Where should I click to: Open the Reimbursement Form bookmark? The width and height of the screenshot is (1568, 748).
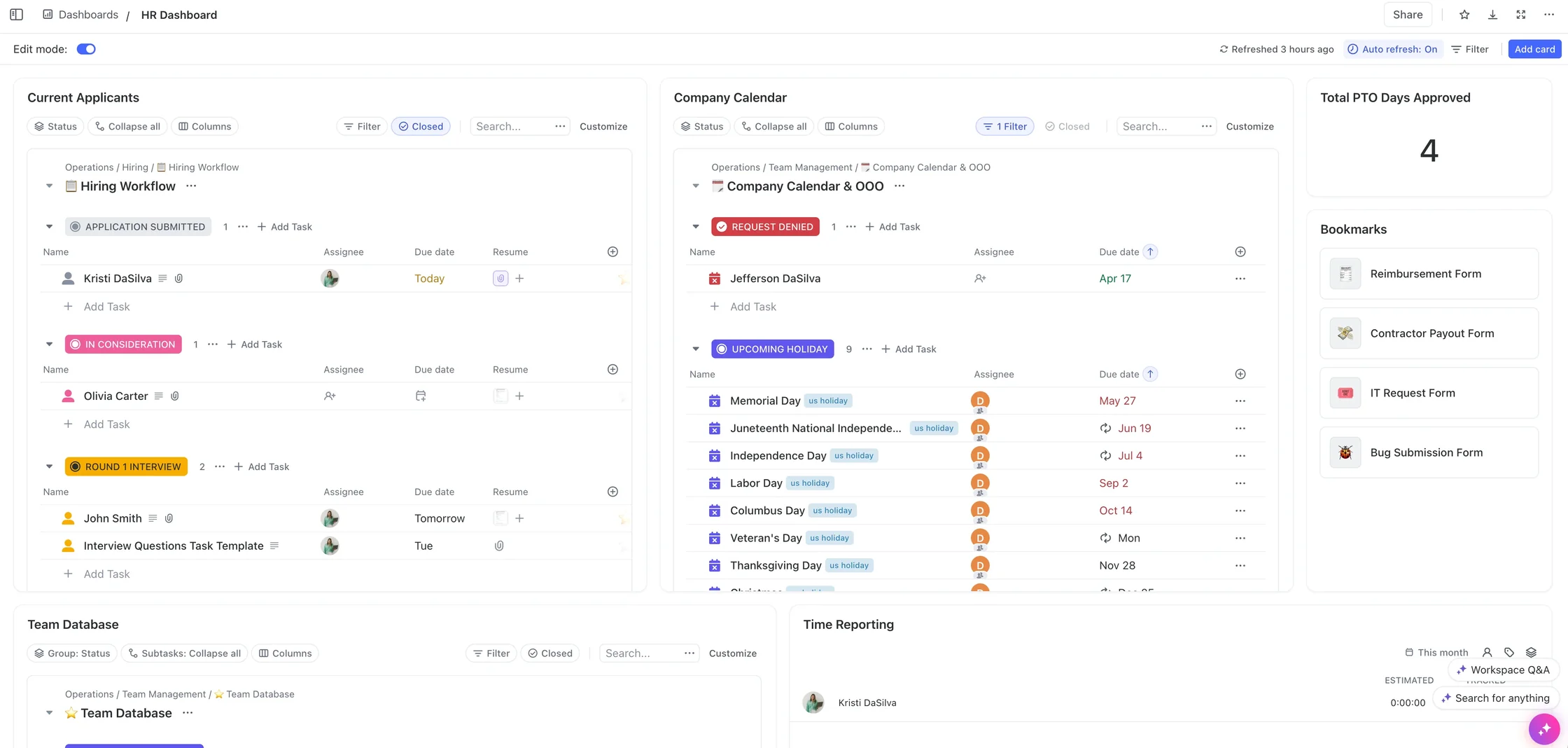coord(1429,274)
